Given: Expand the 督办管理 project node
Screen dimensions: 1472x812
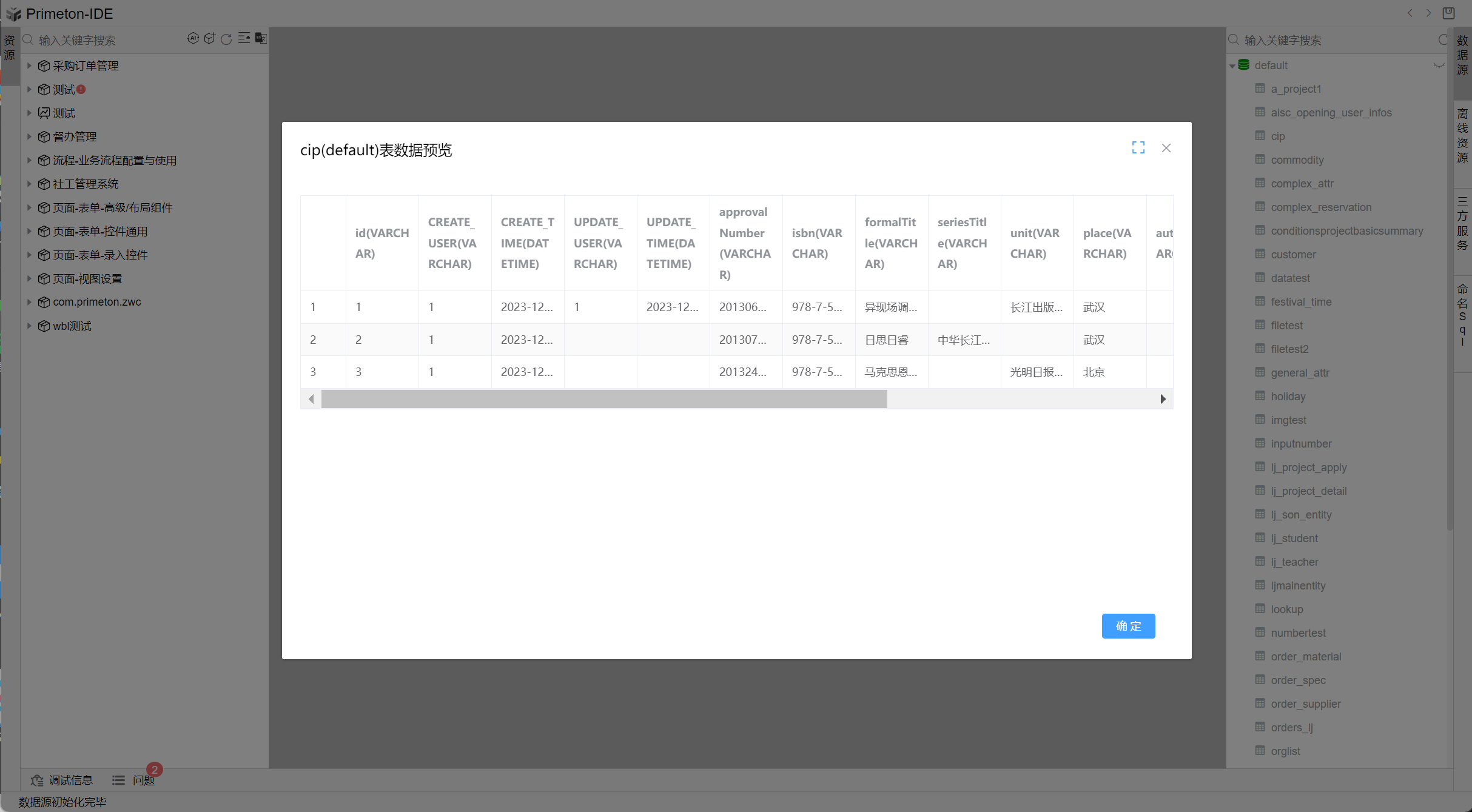Looking at the screenshot, I should (x=29, y=136).
